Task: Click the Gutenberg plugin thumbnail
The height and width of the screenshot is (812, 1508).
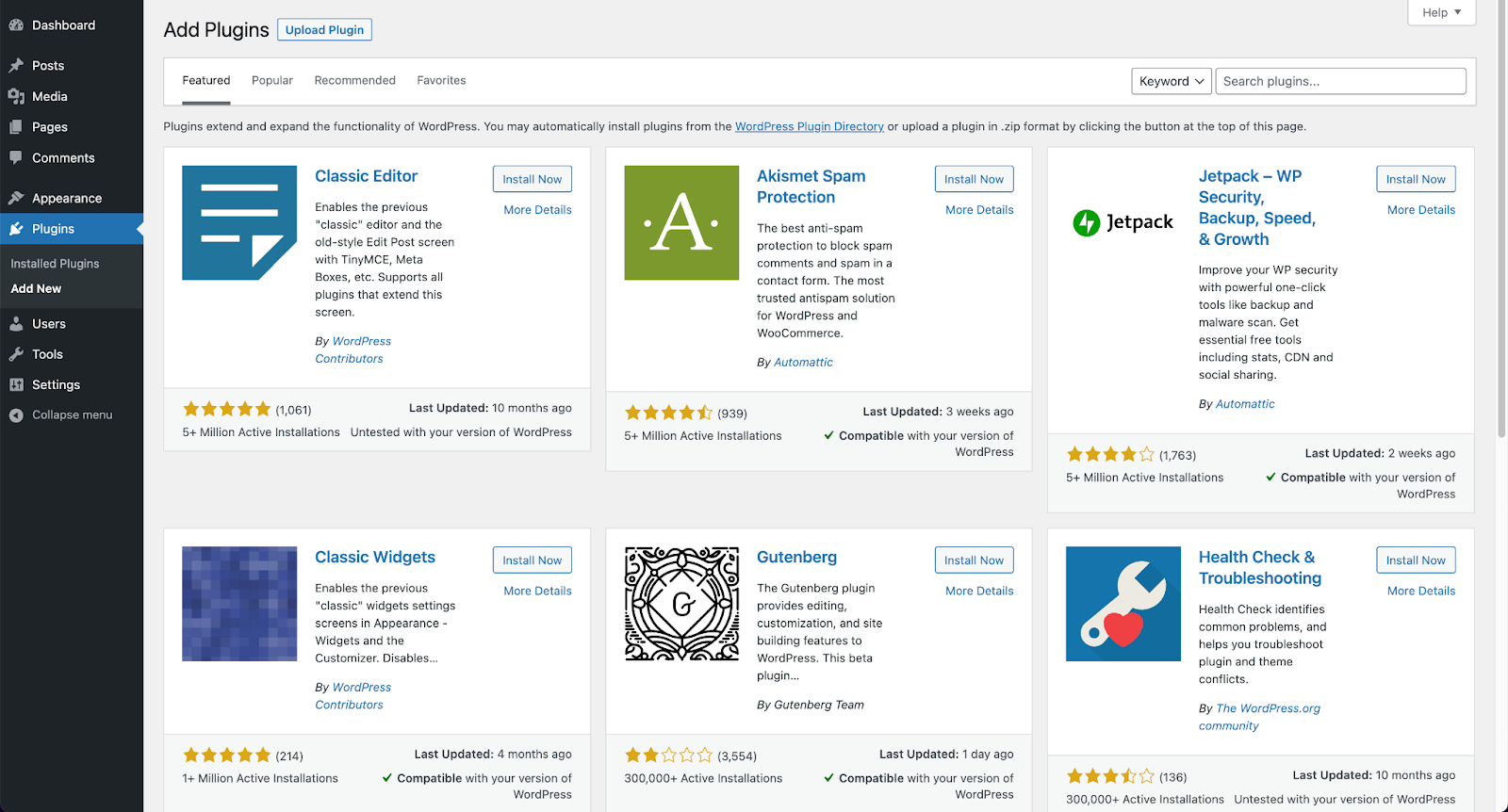Action: pyautogui.click(x=681, y=604)
